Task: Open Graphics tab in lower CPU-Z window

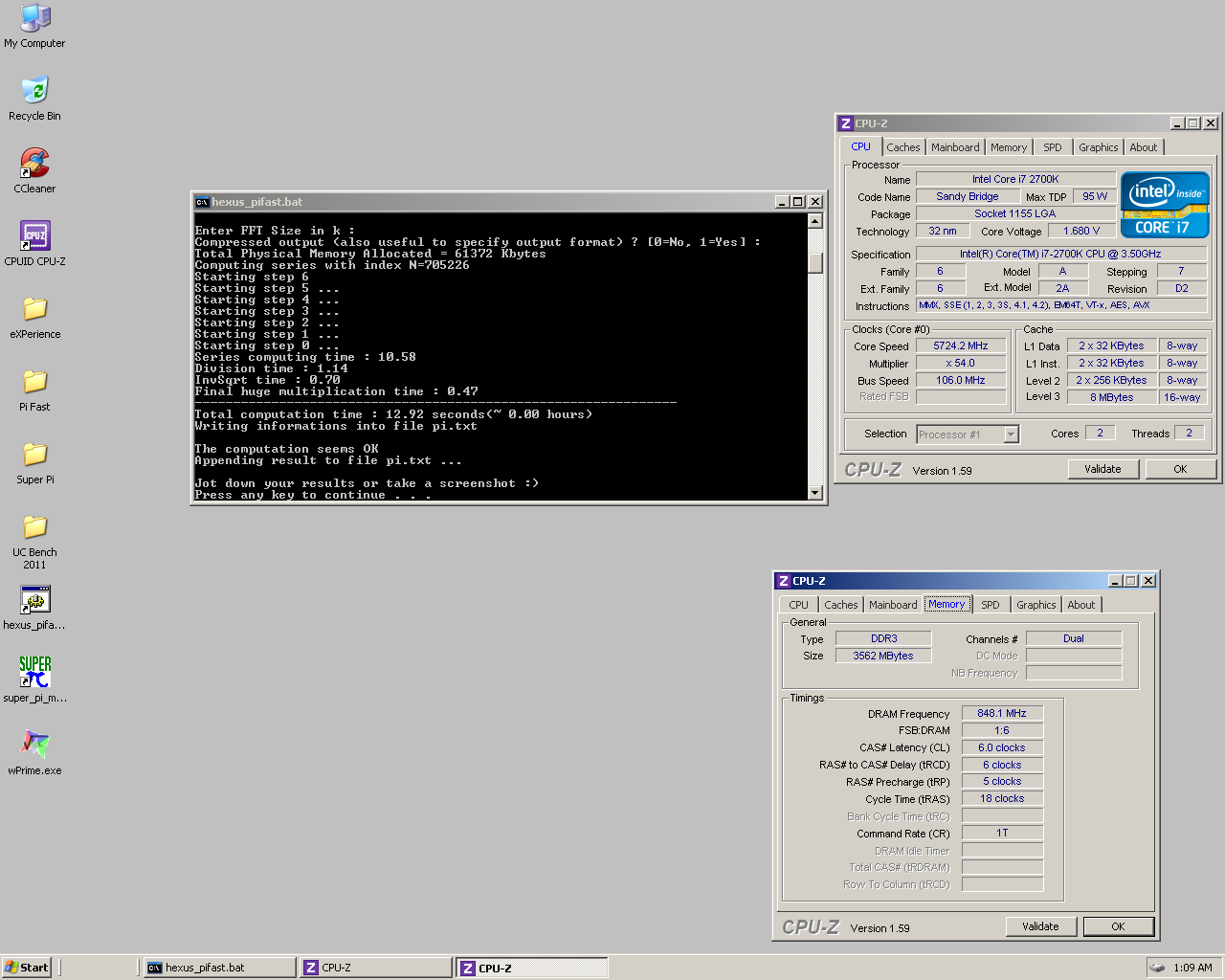Action: [1036, 605]
